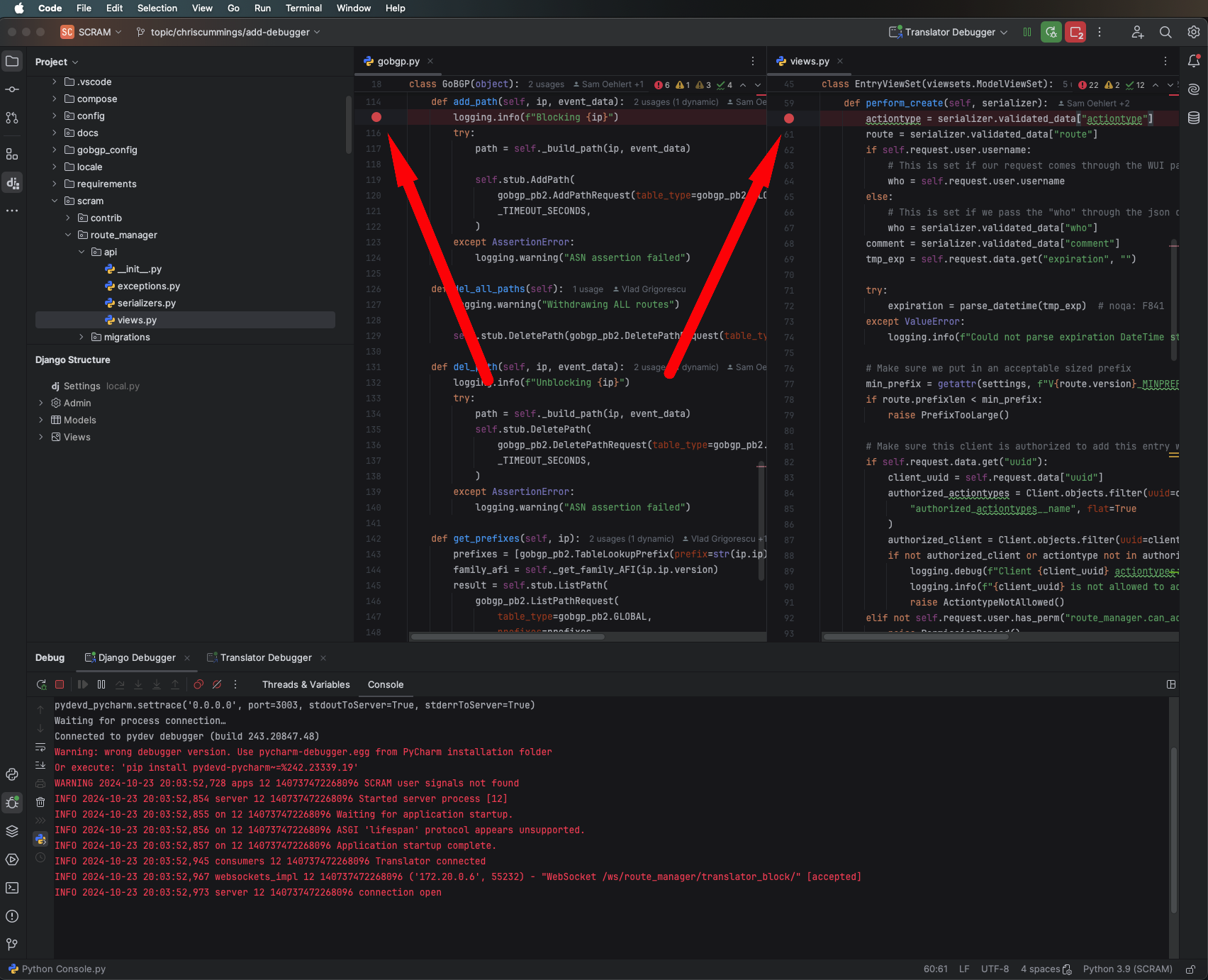Viewport: 1208px width, 980px height.
Task: Click 4 spaces indent in status bar
Action: 1041,969
